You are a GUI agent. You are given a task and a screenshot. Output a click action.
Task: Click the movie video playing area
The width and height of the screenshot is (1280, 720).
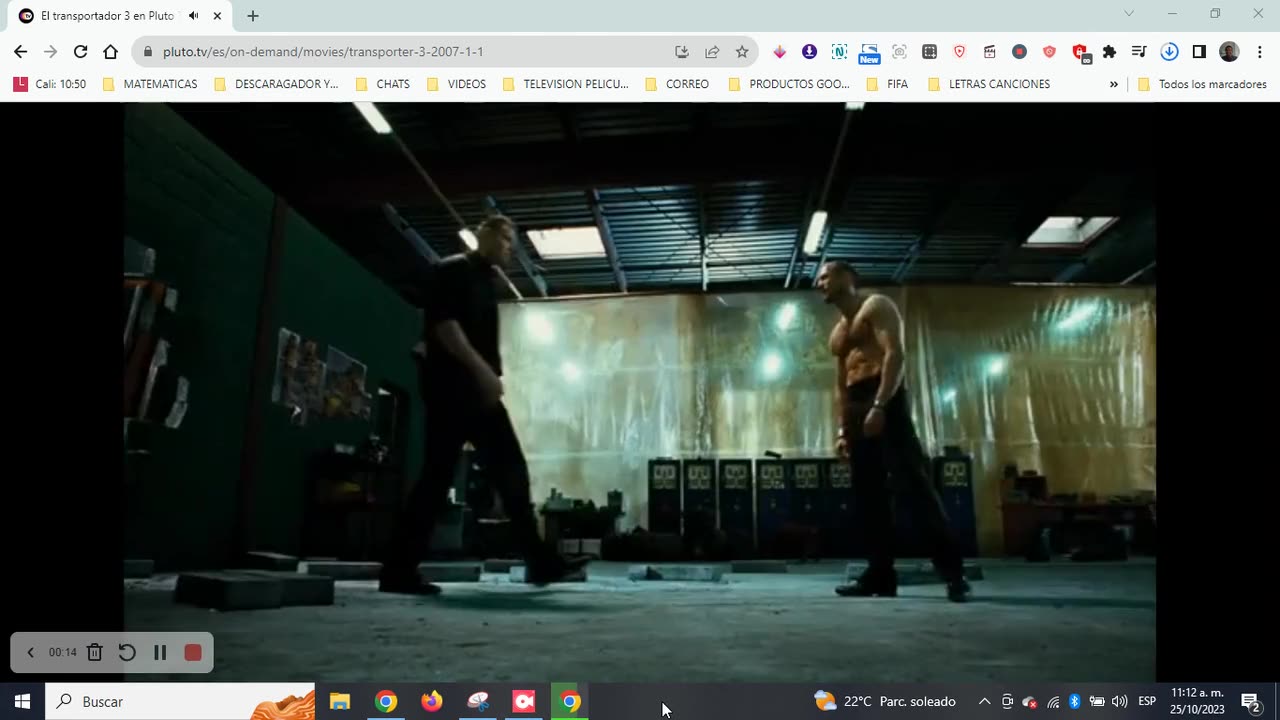click(x=640, y=392)
